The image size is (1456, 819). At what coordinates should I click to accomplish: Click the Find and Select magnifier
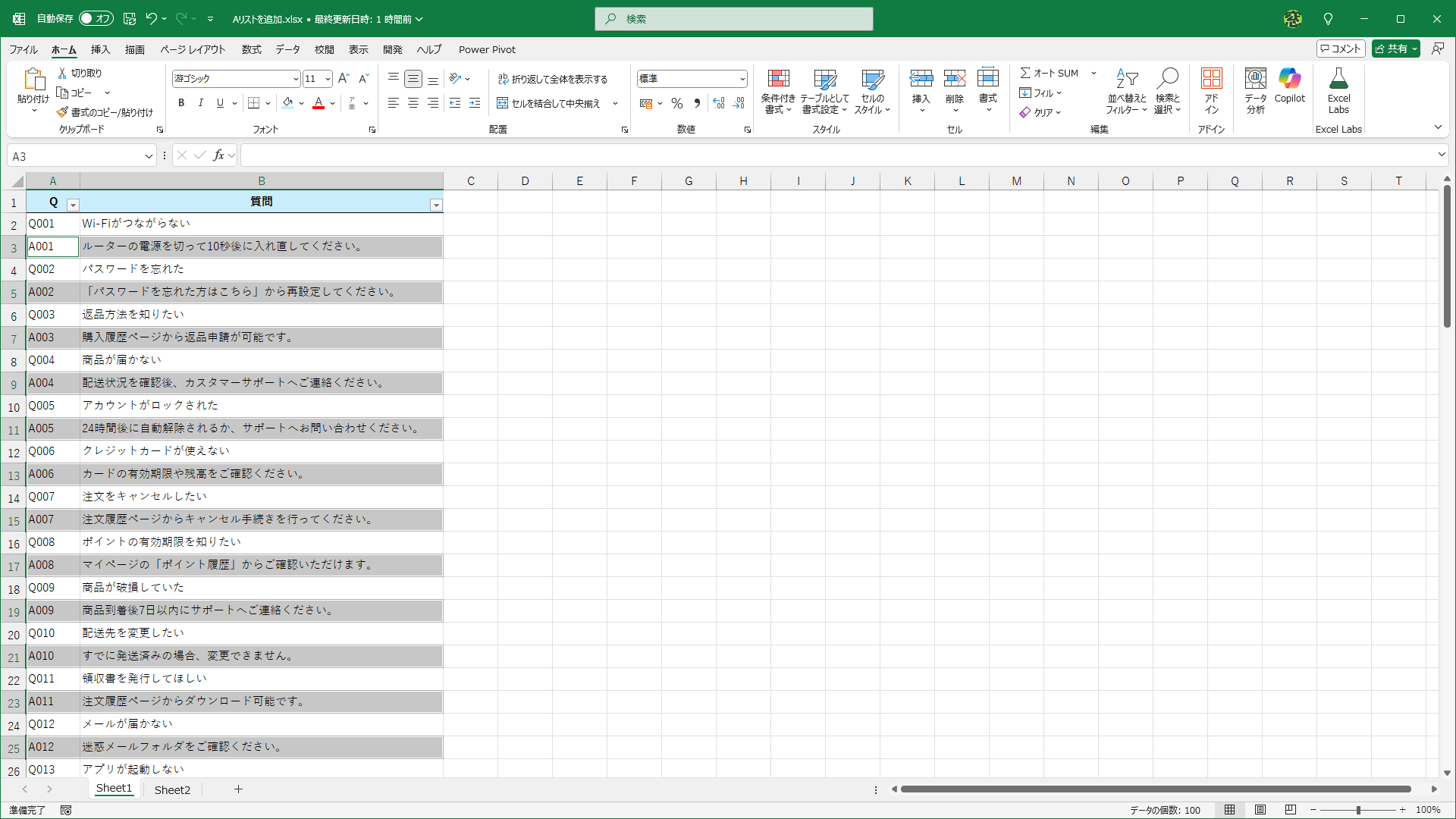[1167, 79]
